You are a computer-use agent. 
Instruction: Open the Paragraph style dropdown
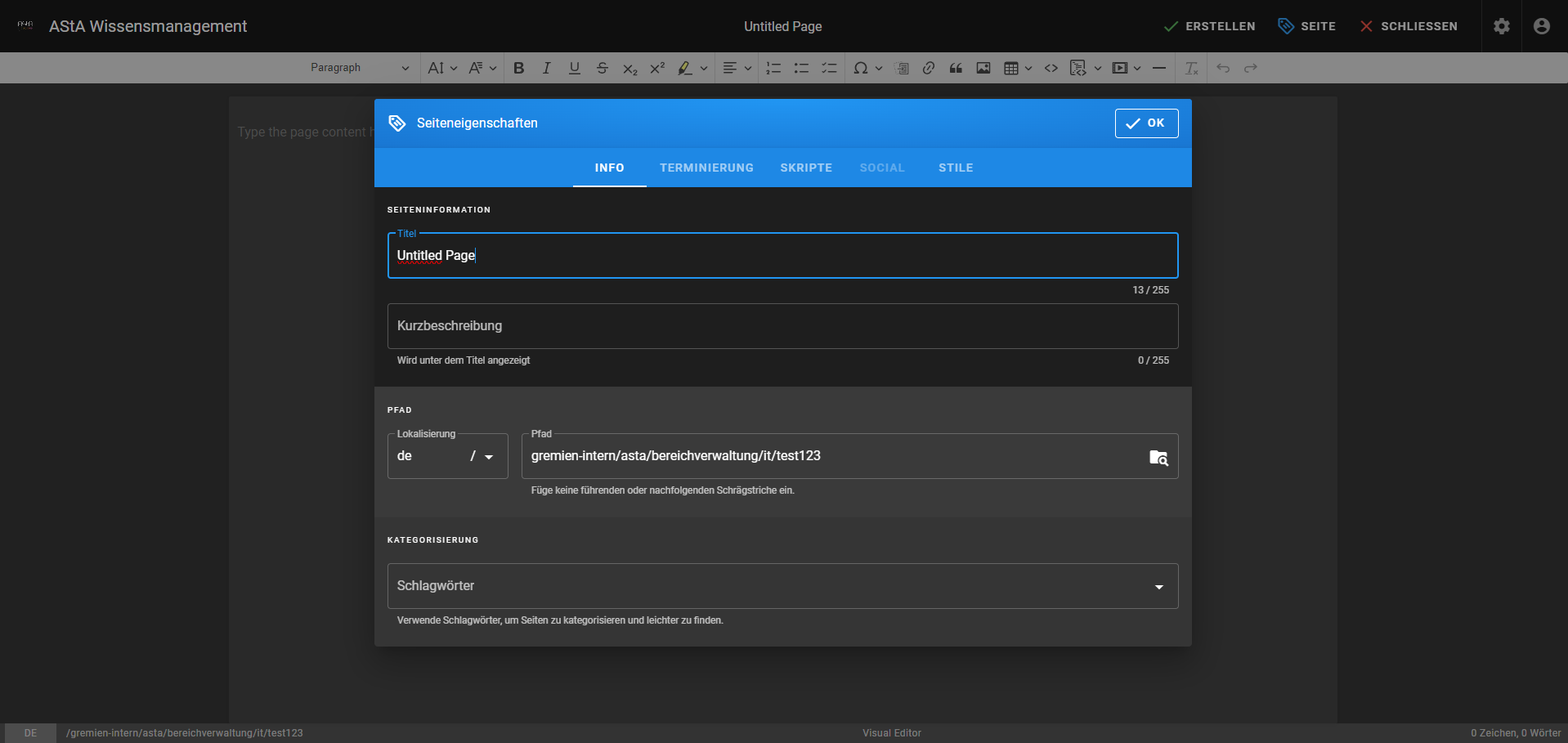(x=360, y=68)
